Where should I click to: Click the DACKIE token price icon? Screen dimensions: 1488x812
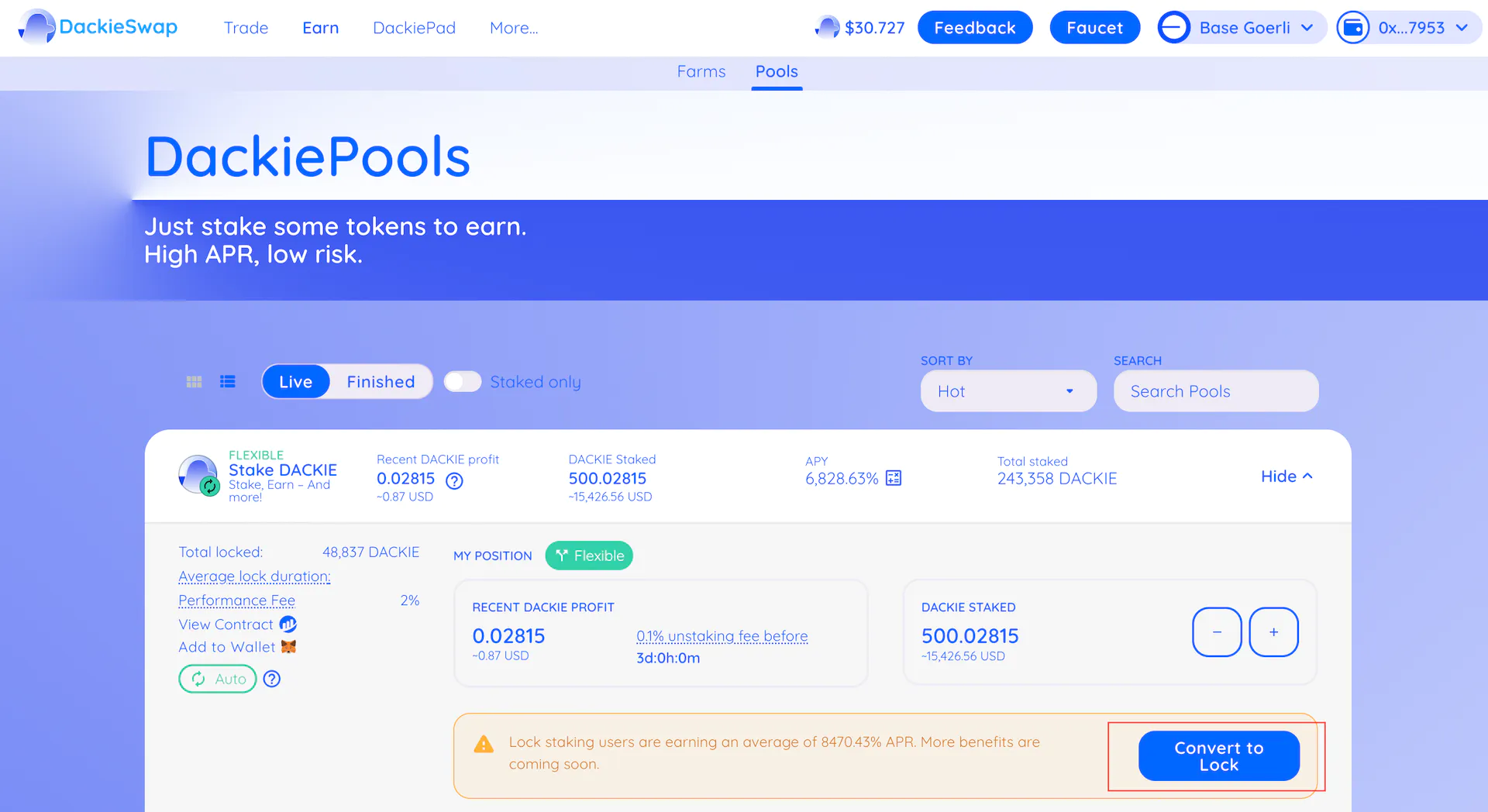828,28
